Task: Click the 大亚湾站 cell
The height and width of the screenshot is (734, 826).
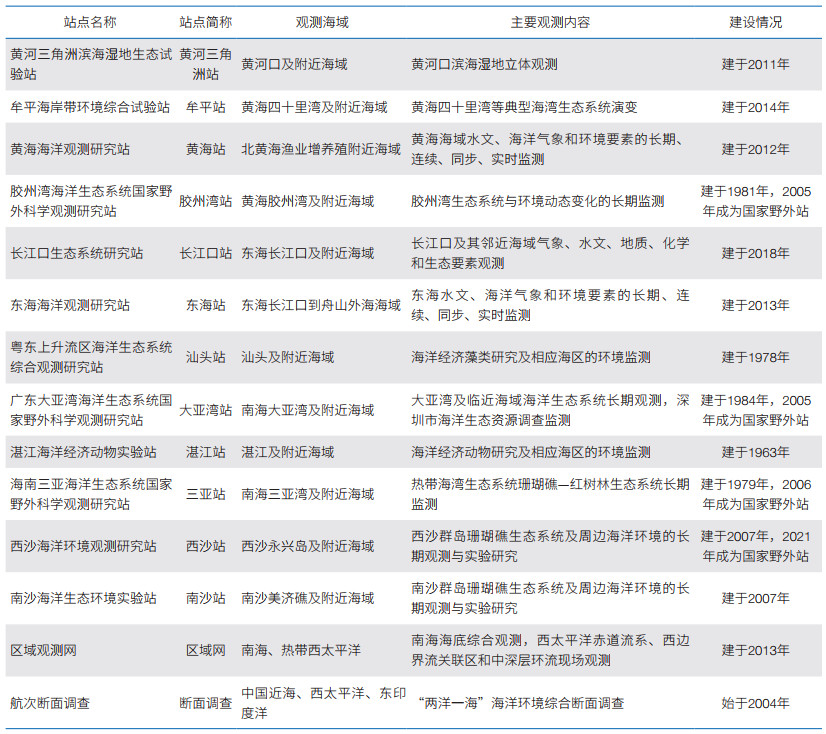Action: 205,410
